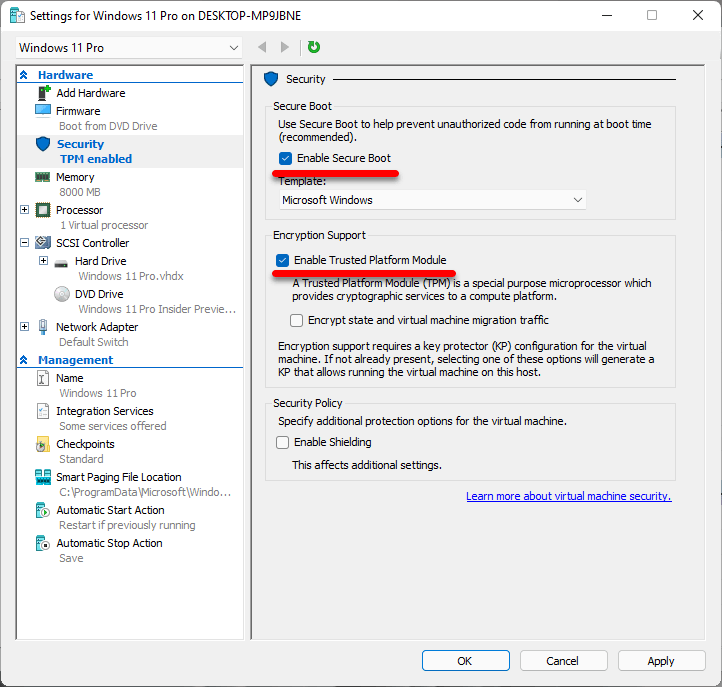Image resolution: width=722 pixels, height=687 pixels.
Task: Expand the Network Adapter node
Action: tap(25, 326)
